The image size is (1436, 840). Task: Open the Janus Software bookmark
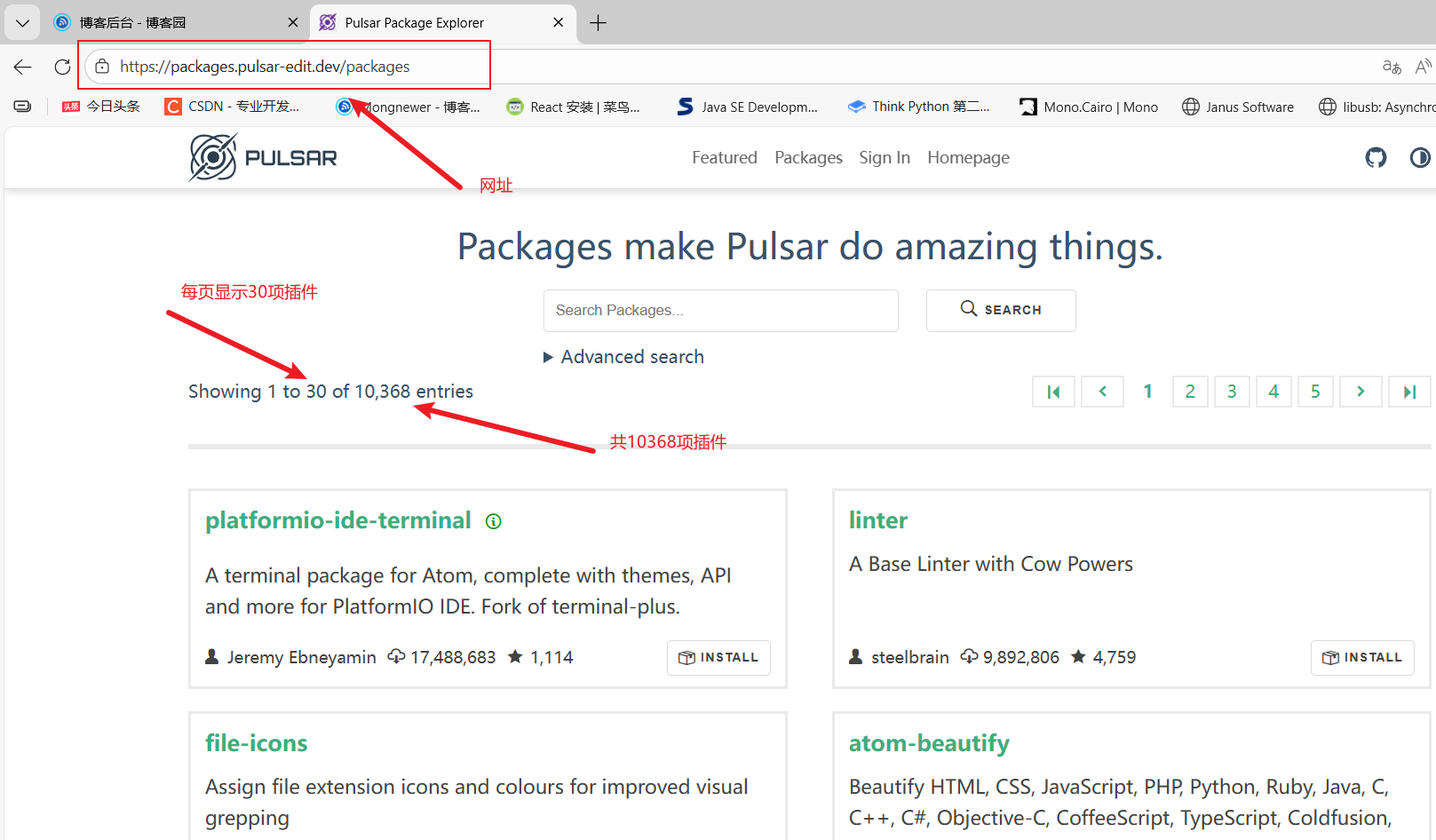[x=1238, y=107]
